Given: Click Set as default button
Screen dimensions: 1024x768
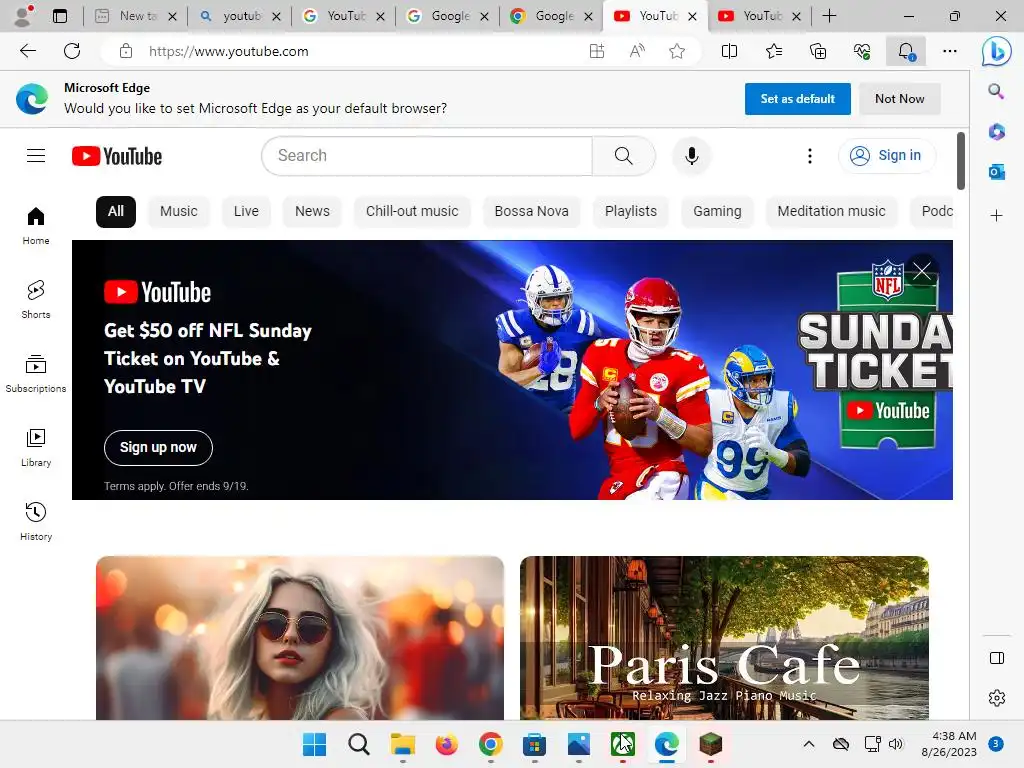Looking at the screenshot, I should [797, 99].
